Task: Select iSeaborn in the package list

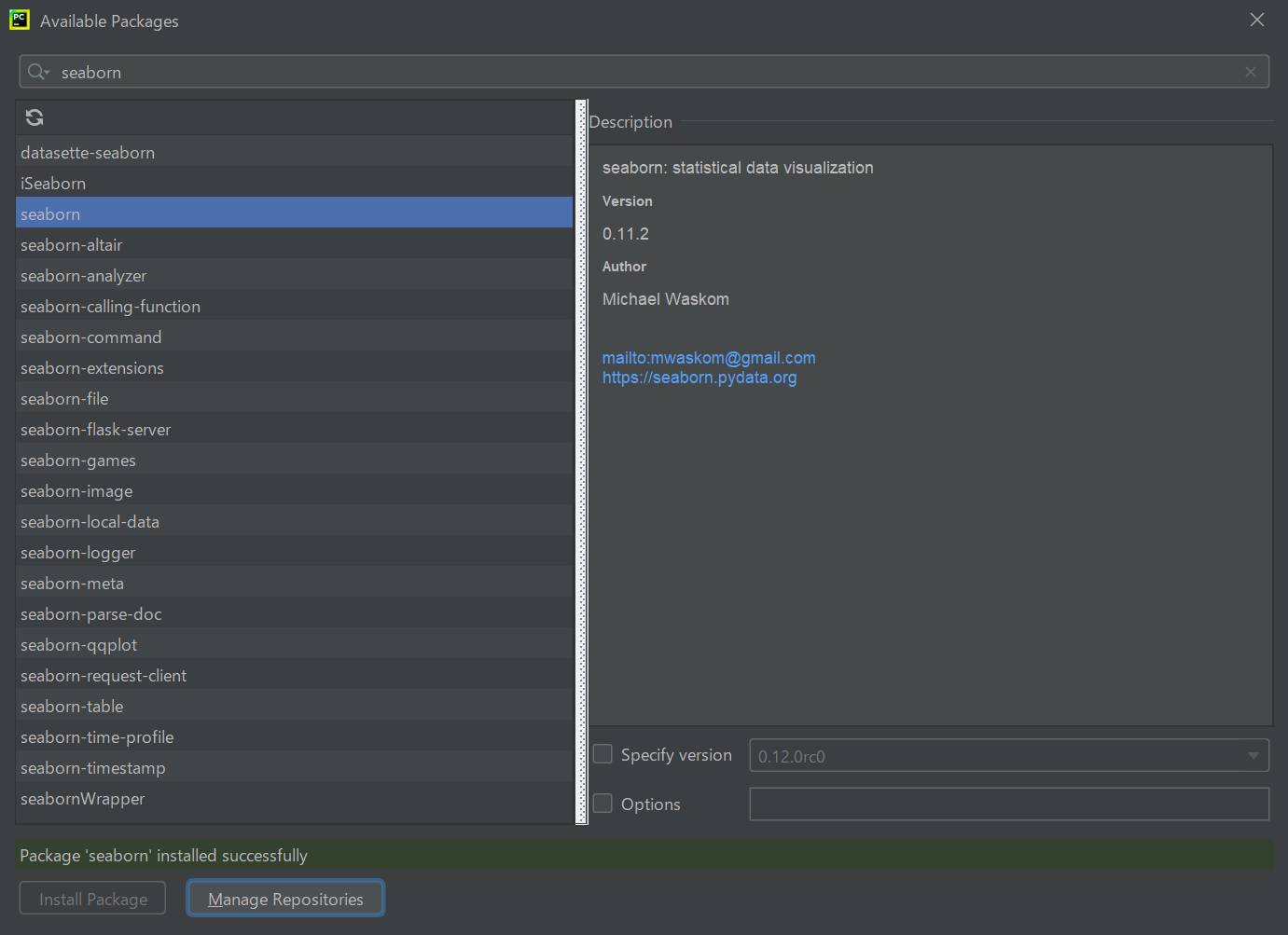Action: click(x=294, y=183)
